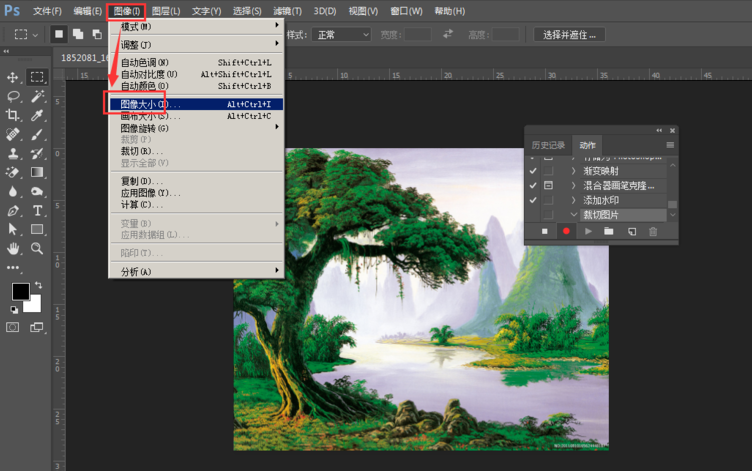The image size is (752, 471).
Task: Collapse the 裁切图片 action
Action: tap(574, 214)
